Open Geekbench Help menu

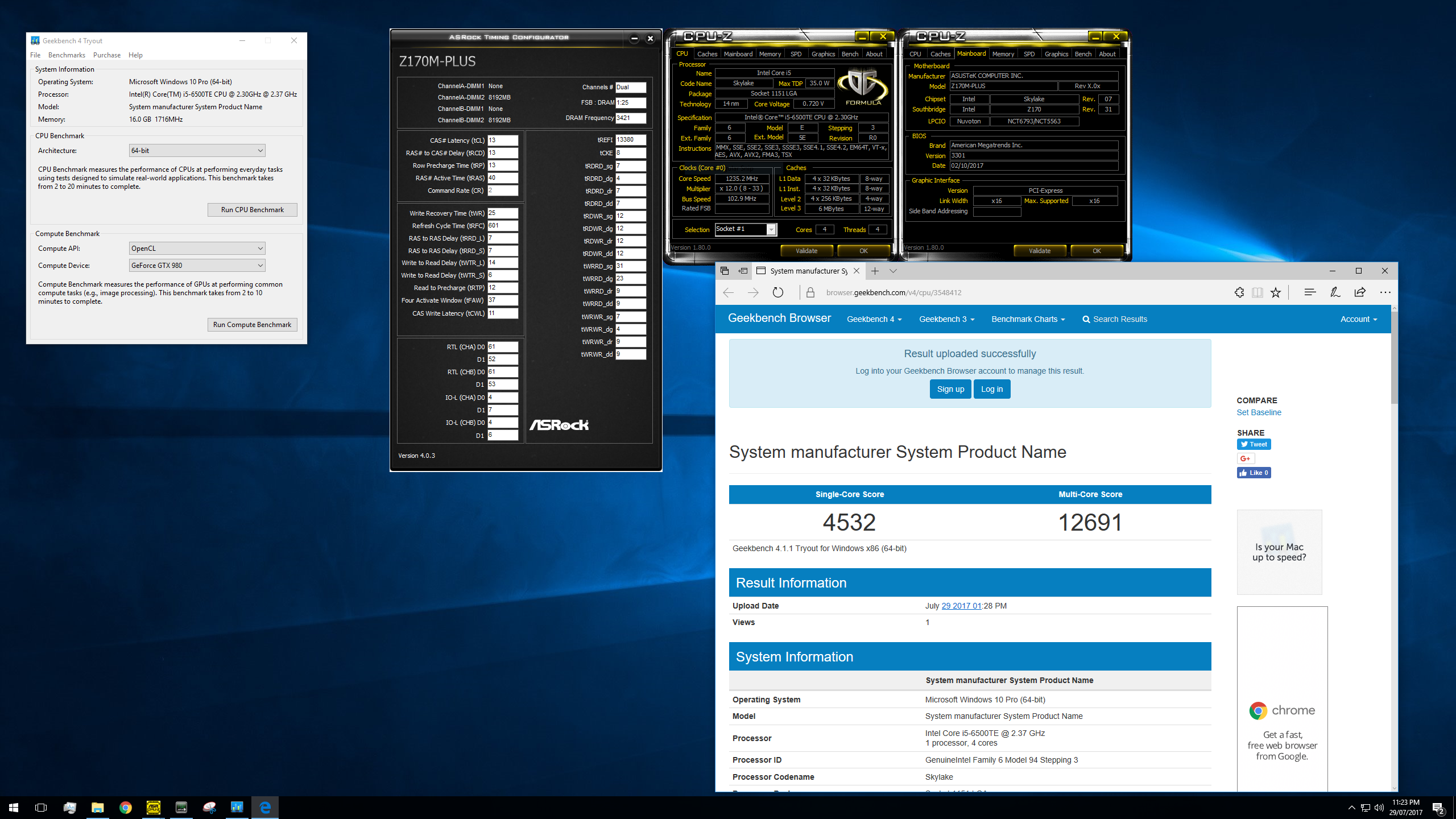point(135,55)
